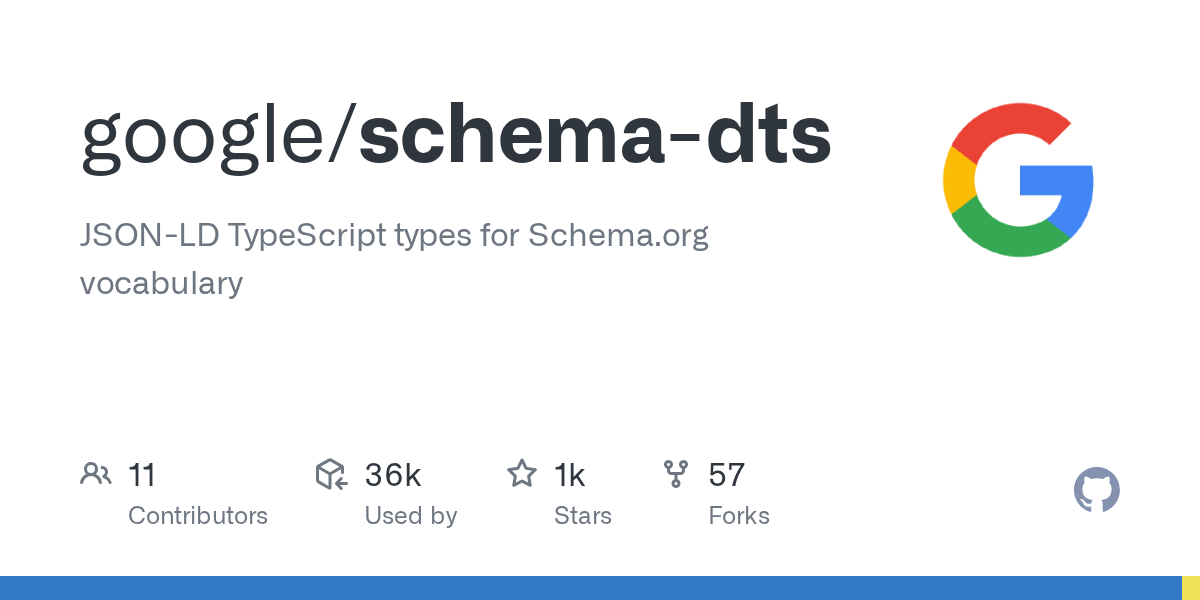Click the Stars label

[x=583, y=516]
